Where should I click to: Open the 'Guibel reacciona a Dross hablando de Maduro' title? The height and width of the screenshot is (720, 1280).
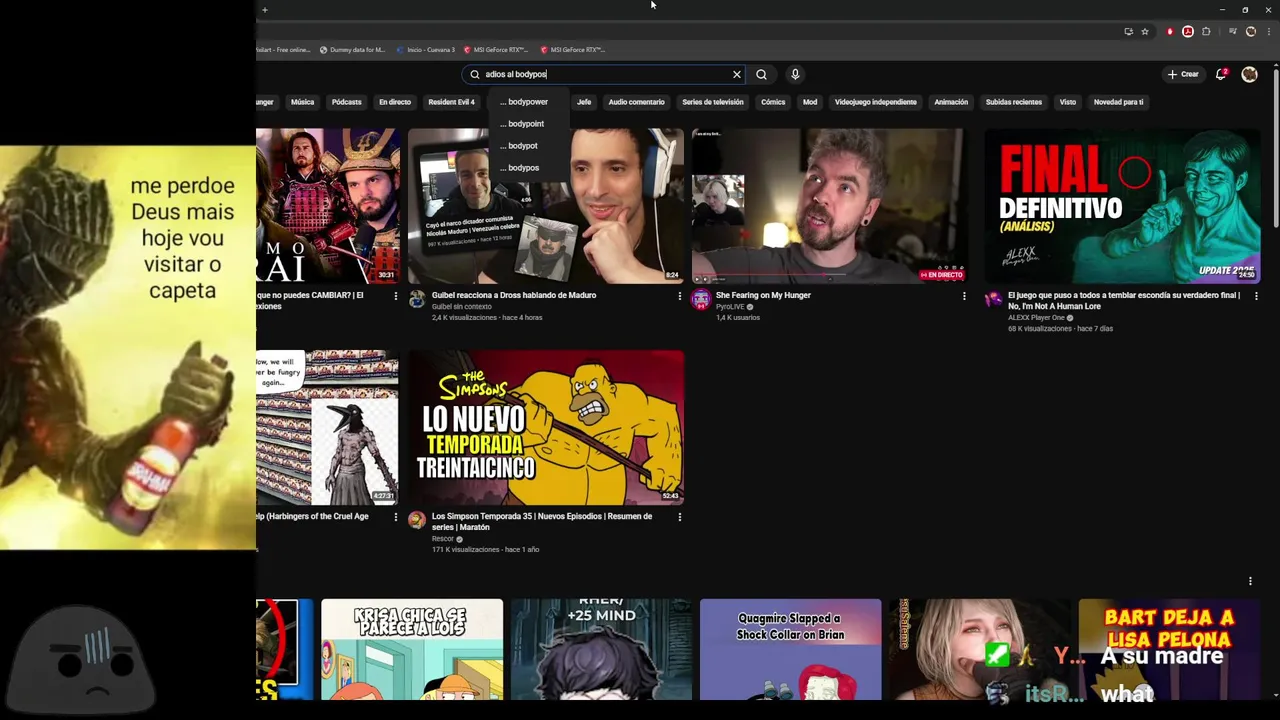pyautogui.click(x=514, y=295)
